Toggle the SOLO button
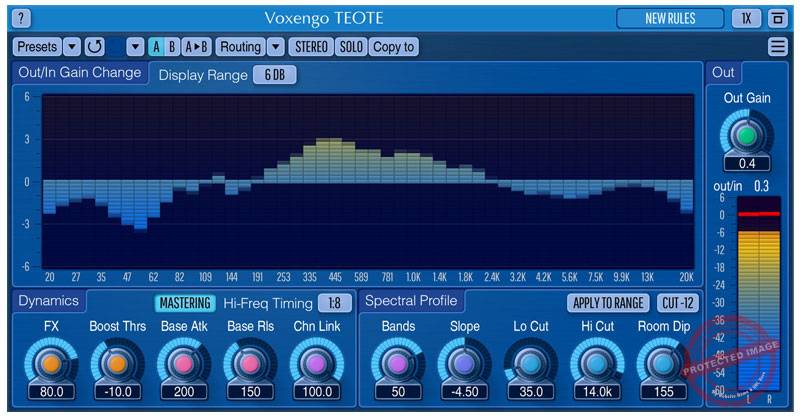This screenshot has height=417, width=800. coord(351,47)
